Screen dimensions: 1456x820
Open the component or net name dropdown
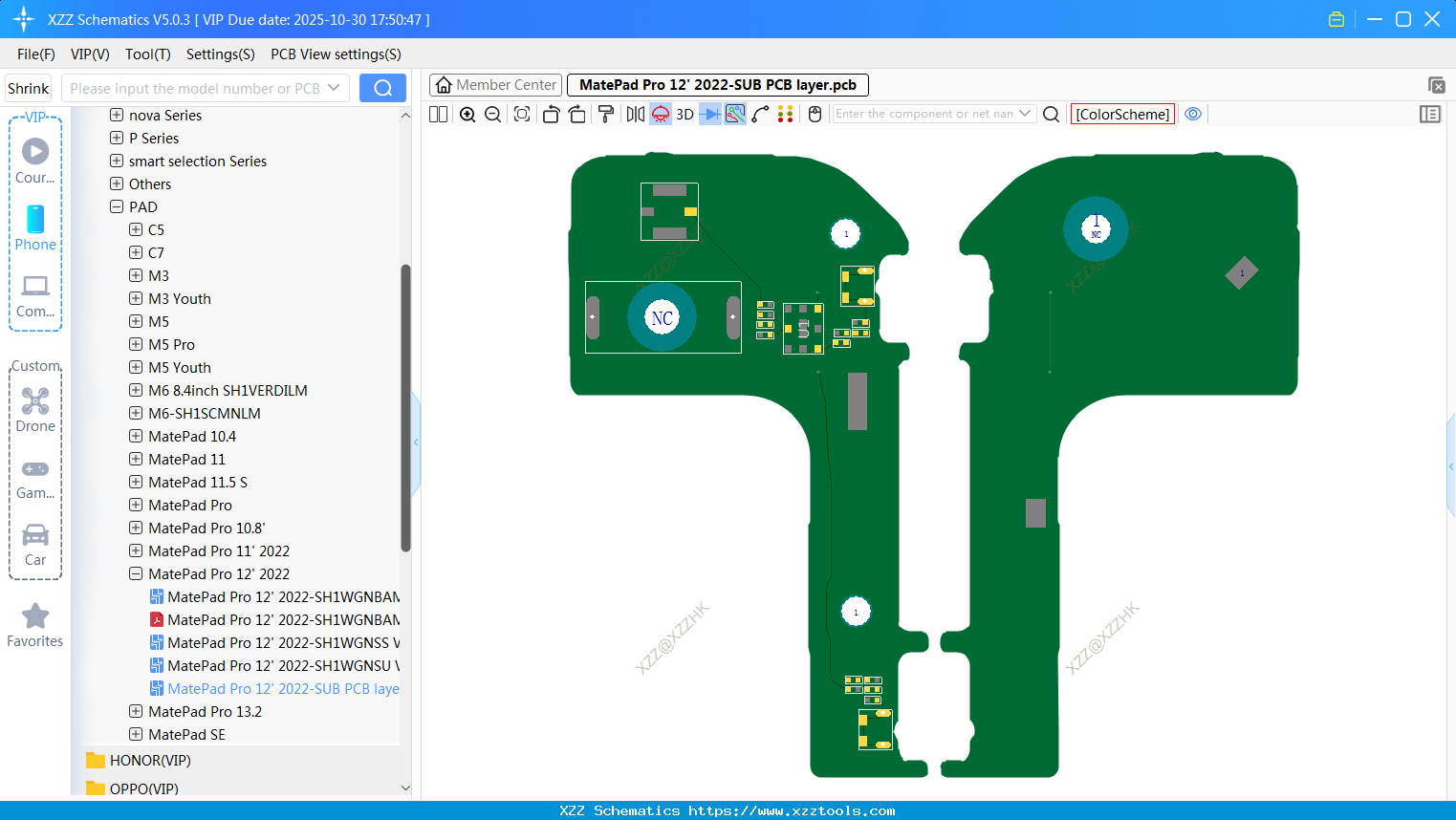tap(1025, 114)
